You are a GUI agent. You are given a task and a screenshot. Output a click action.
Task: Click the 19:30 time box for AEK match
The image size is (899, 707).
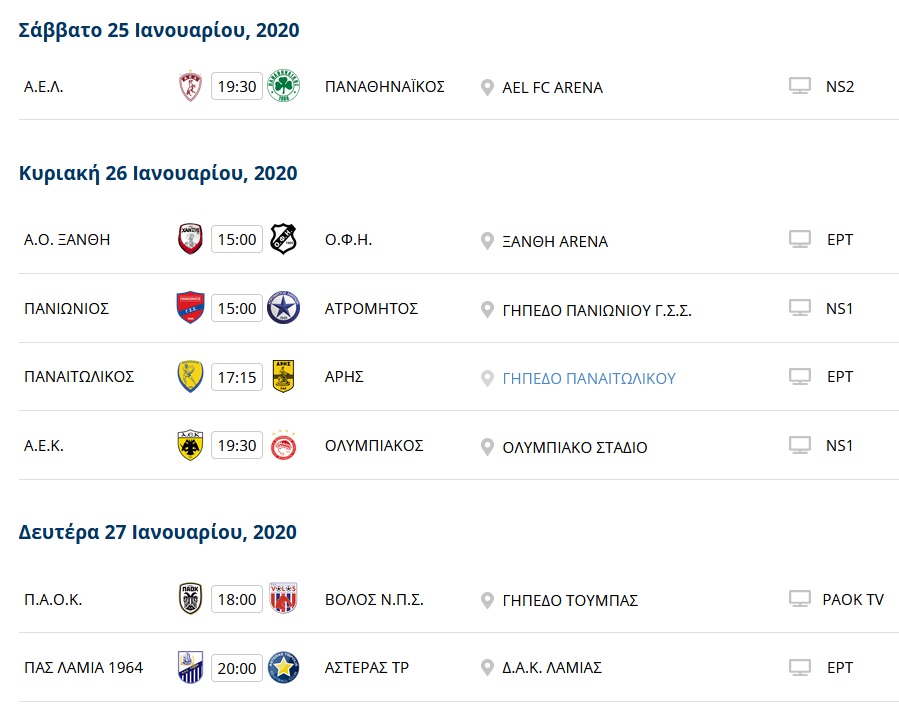(237, 446)
